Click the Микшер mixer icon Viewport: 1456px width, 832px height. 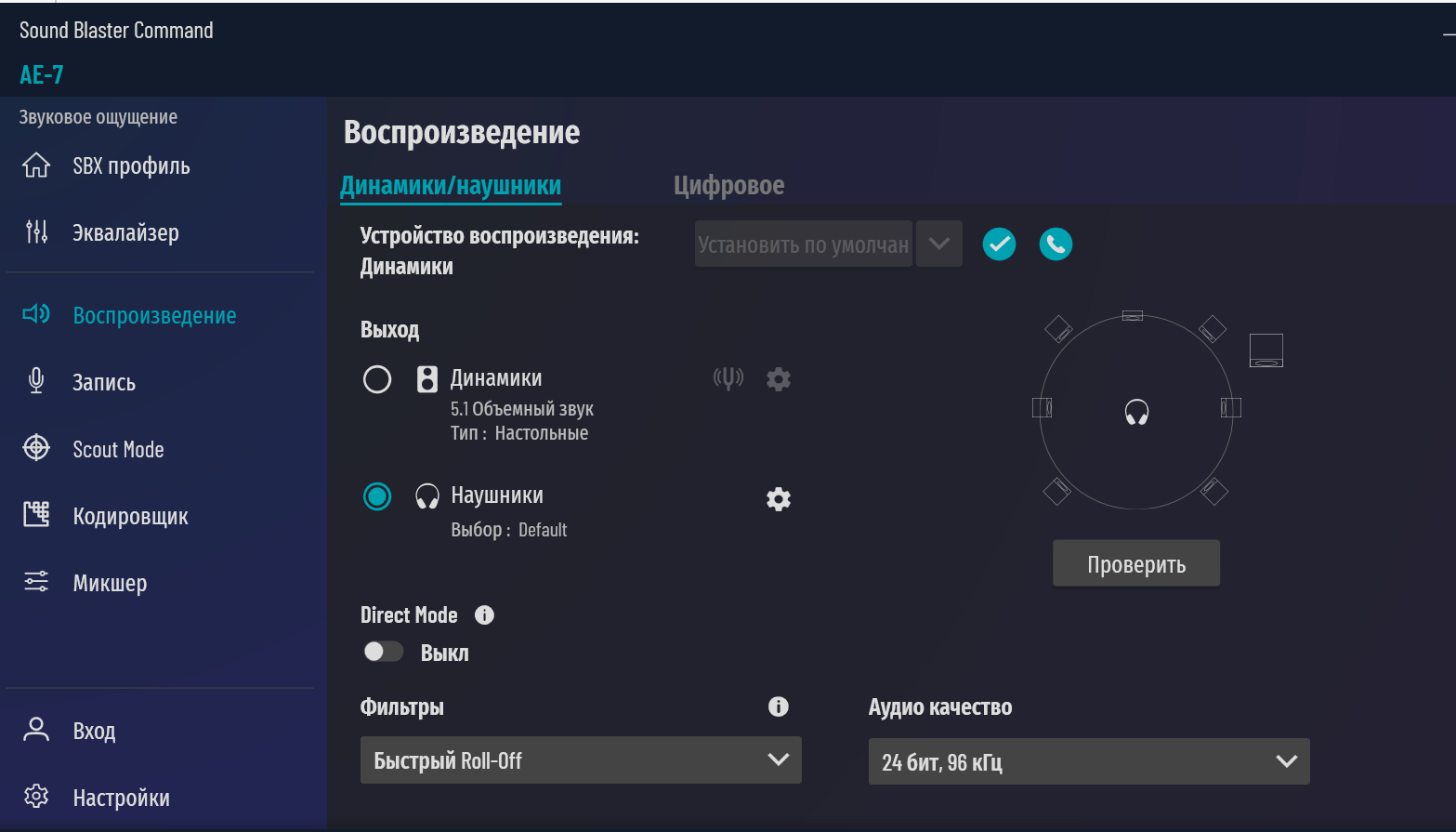(x=36, y=582)
